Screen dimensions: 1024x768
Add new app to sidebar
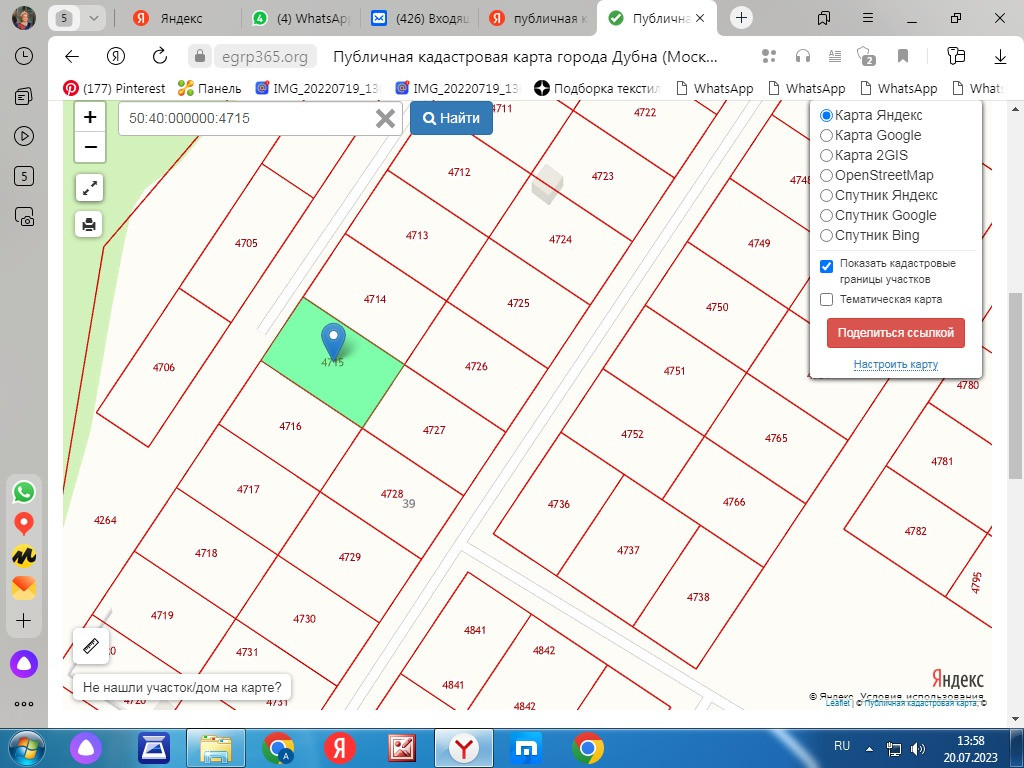click(x=24, y=620)
